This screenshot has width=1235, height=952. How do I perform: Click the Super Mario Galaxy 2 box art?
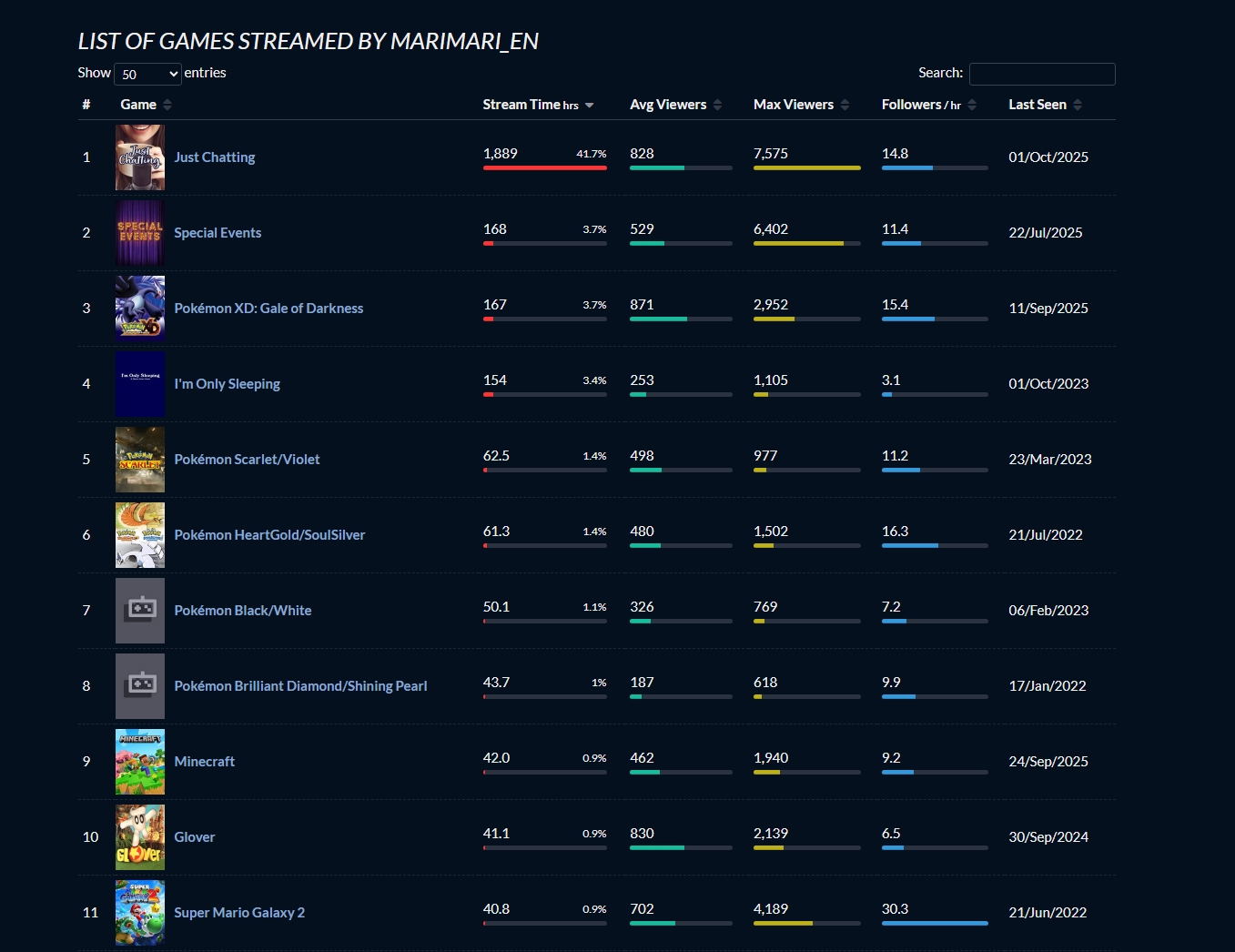[140, 913]
